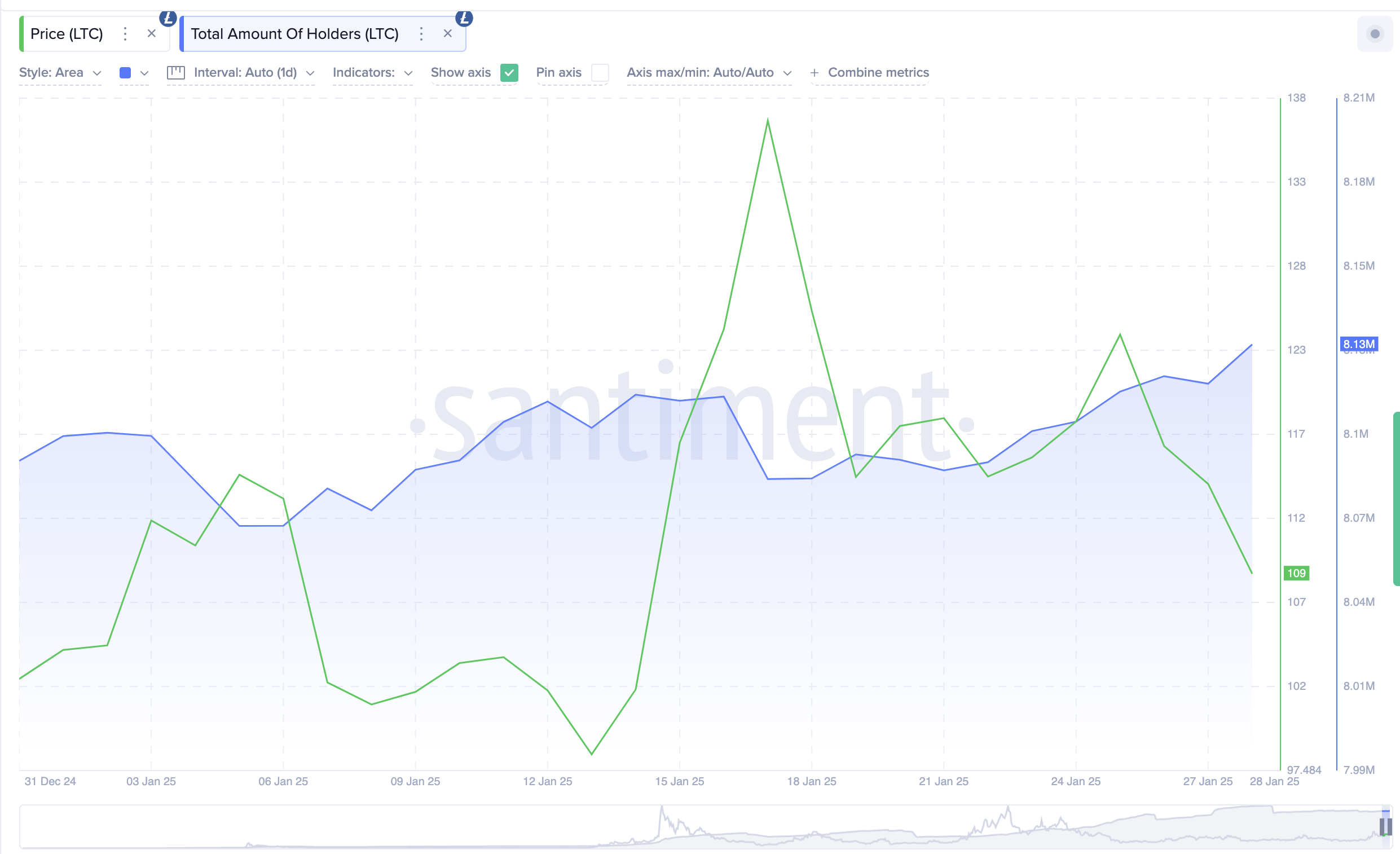The height and width of the screenshot is (854, 1400).
Task: Toggle the Show axis checkbox
Action: [x=509, y=72]
